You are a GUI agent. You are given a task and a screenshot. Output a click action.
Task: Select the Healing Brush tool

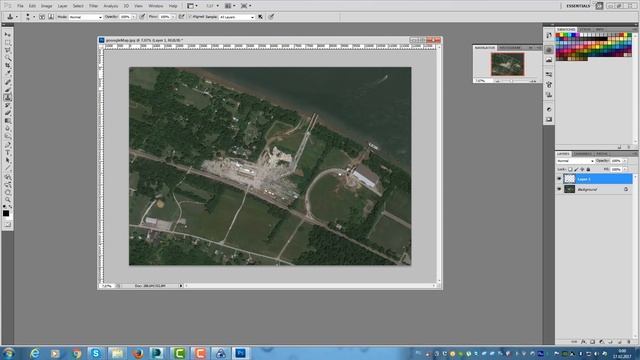tap(7, 82)
